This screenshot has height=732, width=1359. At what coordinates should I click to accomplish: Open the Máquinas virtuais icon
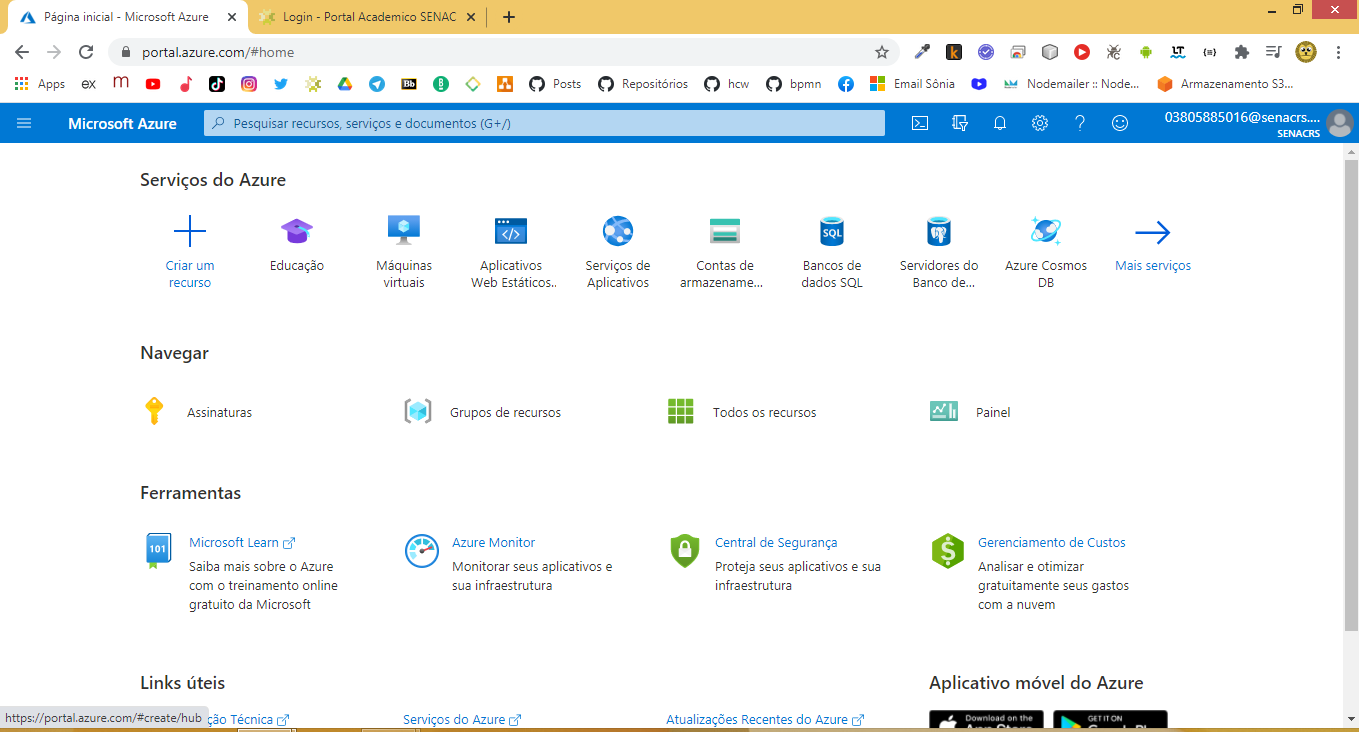pyautogui.click(x=404, y=231)
